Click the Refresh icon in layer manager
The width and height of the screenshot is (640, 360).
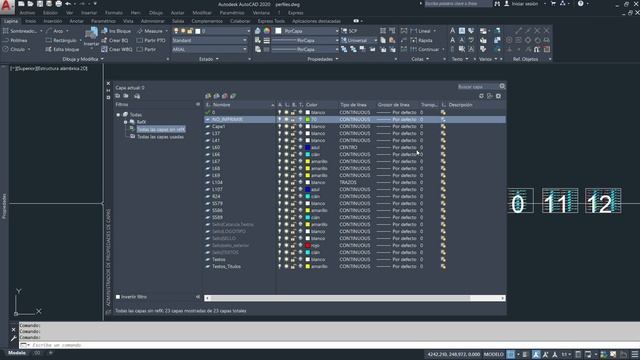pos(481,96)
